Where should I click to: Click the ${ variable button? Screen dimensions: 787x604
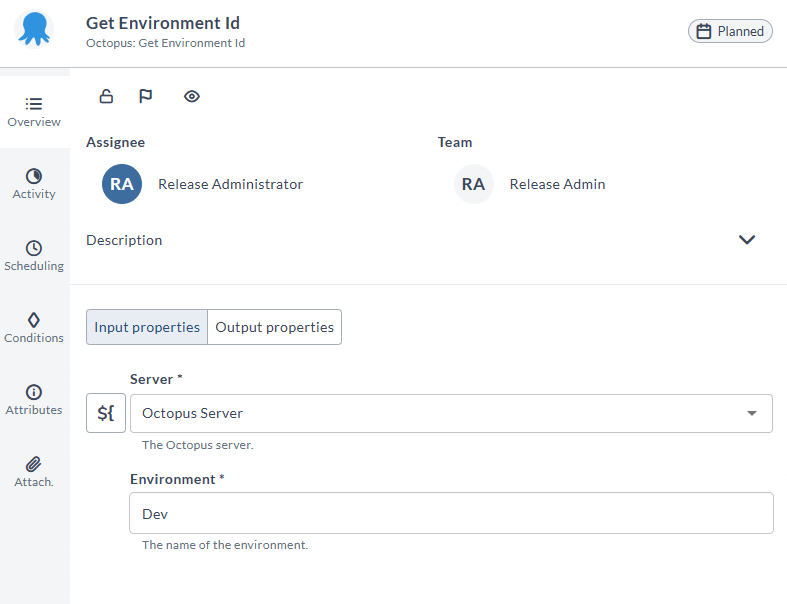(x=106, y=413)
